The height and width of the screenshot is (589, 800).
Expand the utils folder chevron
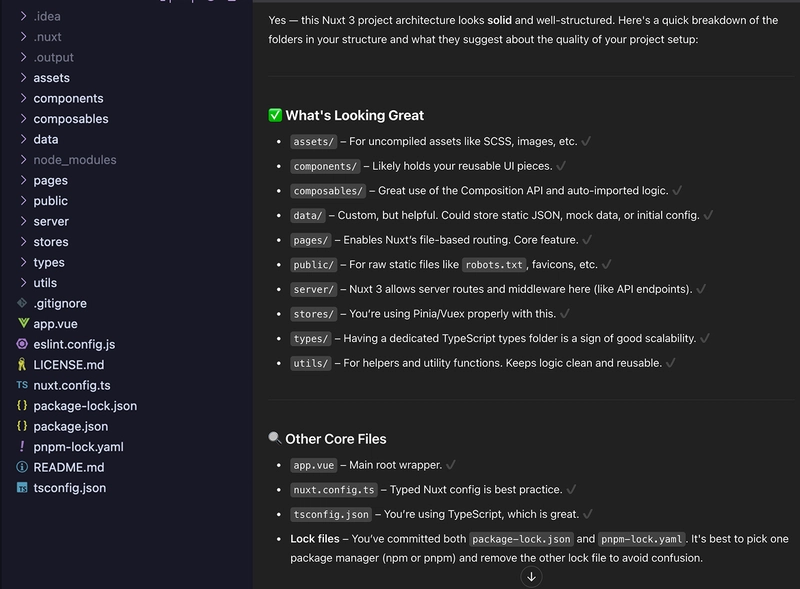(x=23, y=282)
